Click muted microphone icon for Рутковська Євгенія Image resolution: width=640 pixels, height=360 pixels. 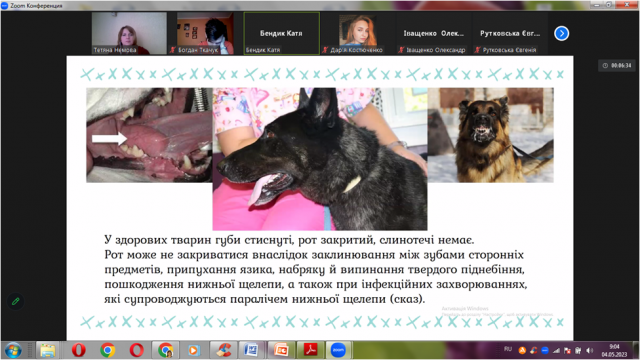coord(477,50)
